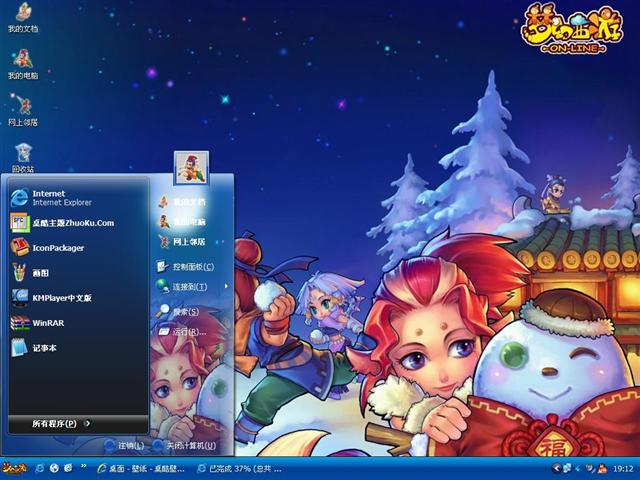Click the 注销(L) log off button
640x480 pixels.
tap(124, 445)
